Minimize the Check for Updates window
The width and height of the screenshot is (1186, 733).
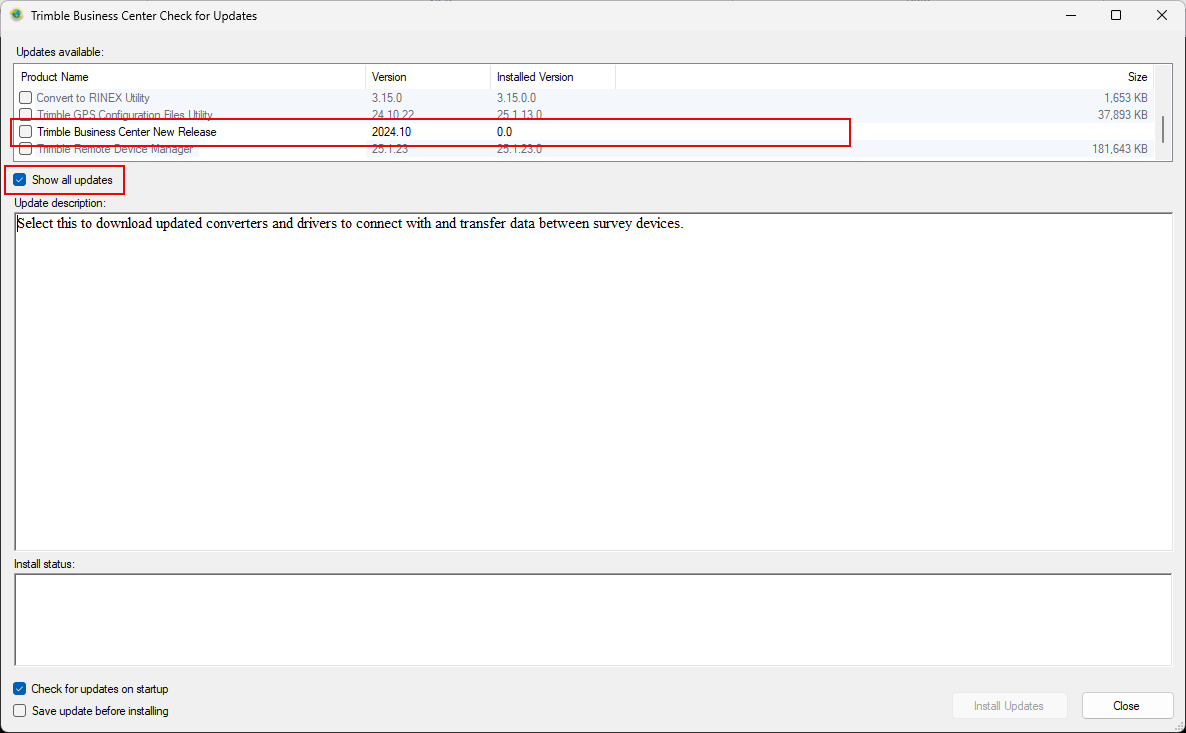(x=1070, y=15)
